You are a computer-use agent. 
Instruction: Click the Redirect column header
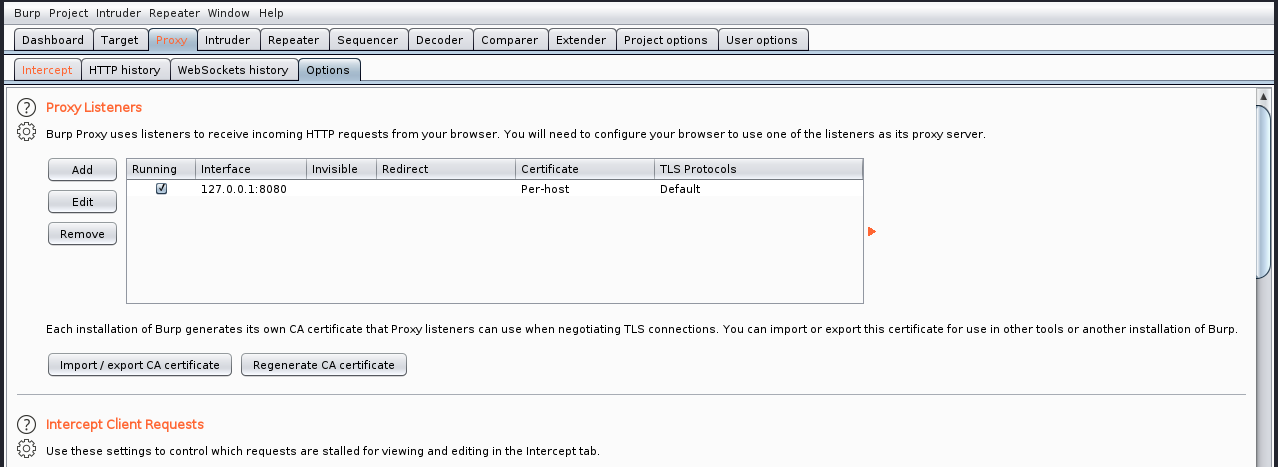coord(446,169)
